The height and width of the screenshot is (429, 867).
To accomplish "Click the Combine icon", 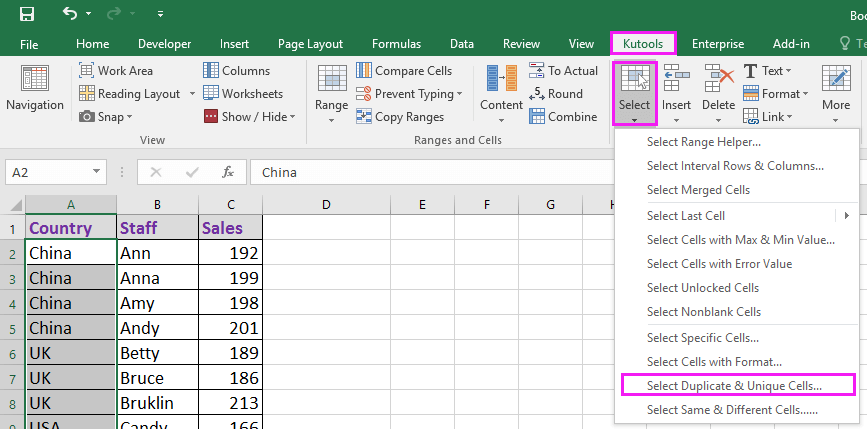I will click(x=537, y=117).
